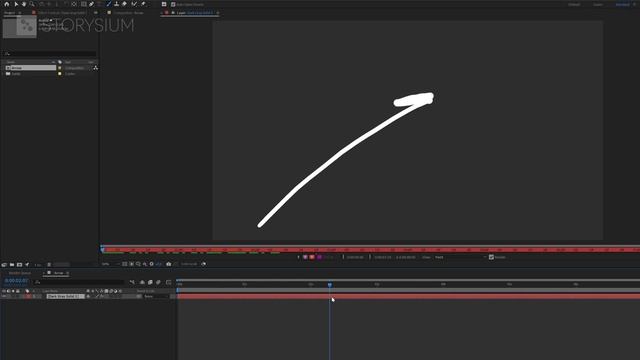Click the yellow label swatch of the Arrow composition
The width and height of the screenshot is (640, 360).
[x=60, y=68]
